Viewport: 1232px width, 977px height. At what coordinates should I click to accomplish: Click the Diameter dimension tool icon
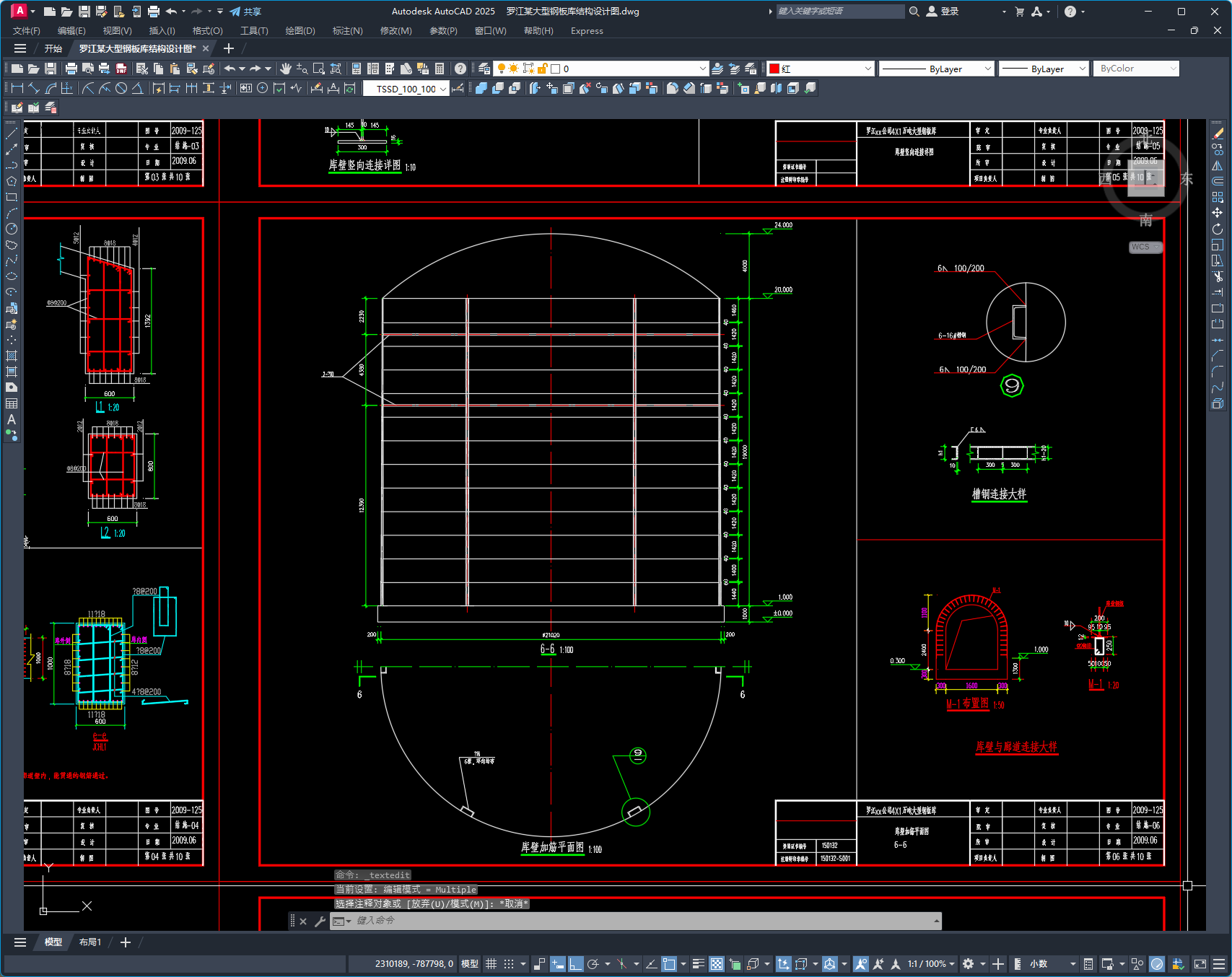pos(121,88)
